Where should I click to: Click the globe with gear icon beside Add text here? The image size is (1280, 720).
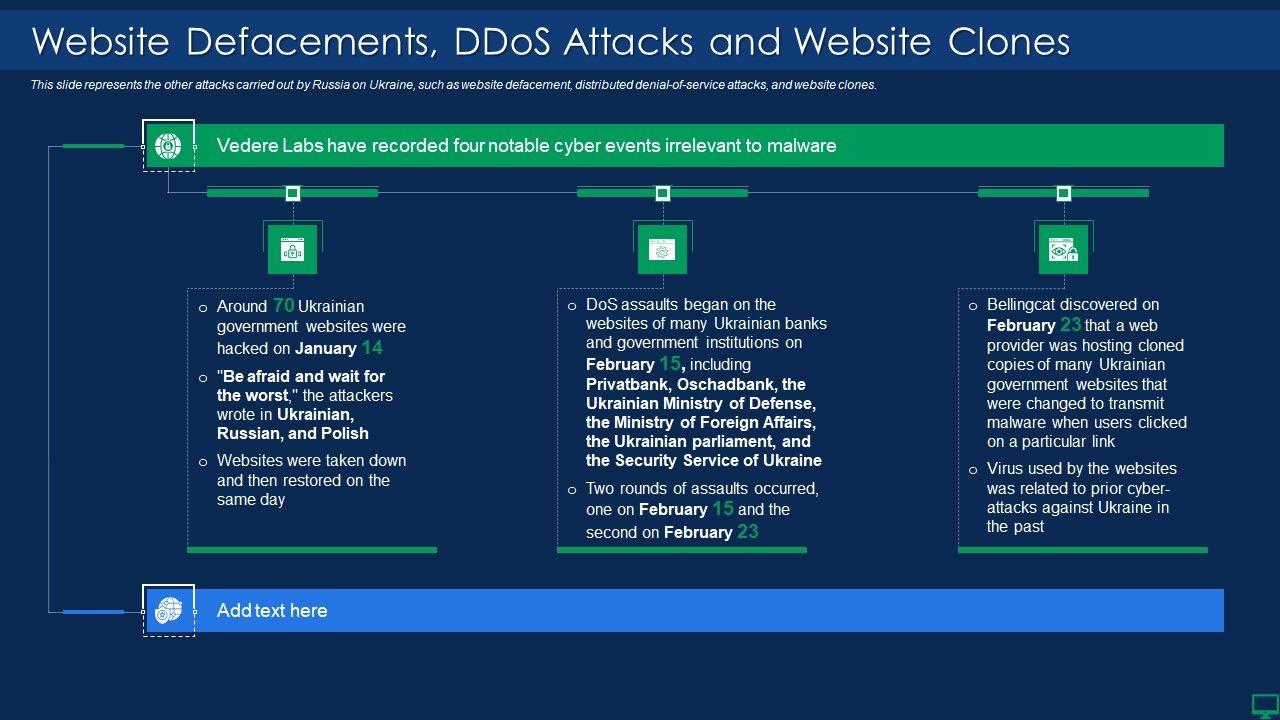(x=168, y=610)
